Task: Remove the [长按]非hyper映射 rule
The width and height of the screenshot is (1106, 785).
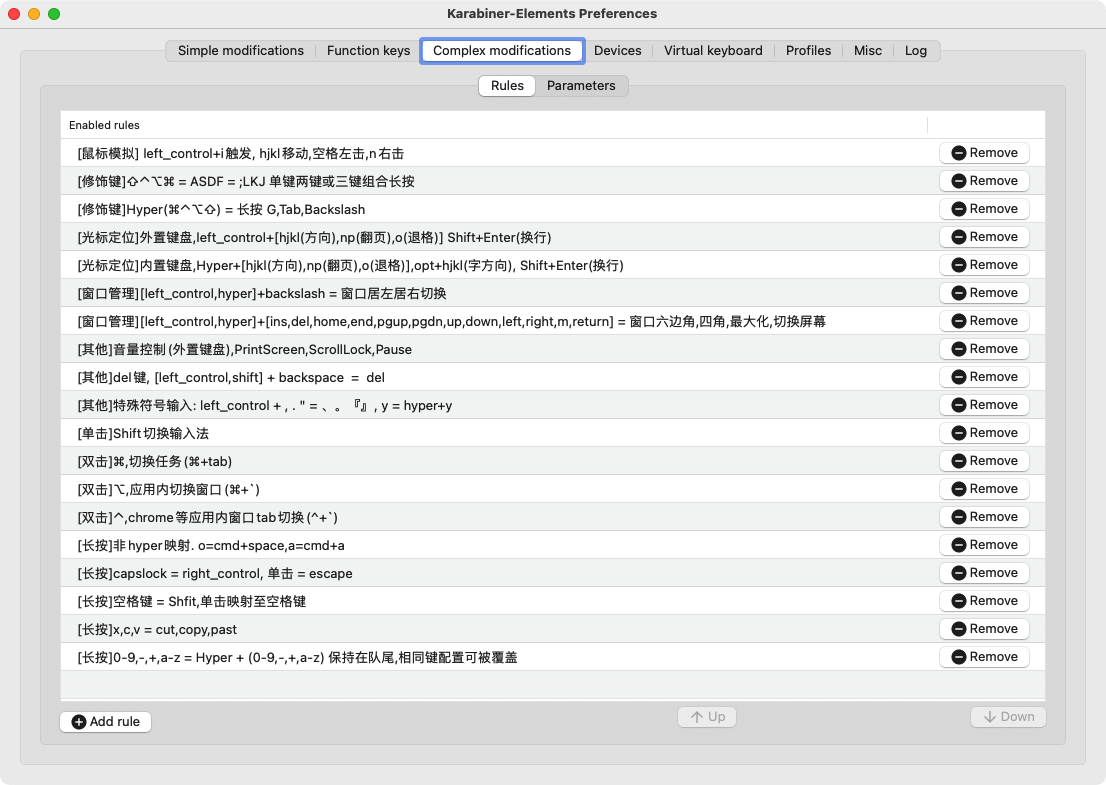Action: pyautogui.click(x=984, y=545)
